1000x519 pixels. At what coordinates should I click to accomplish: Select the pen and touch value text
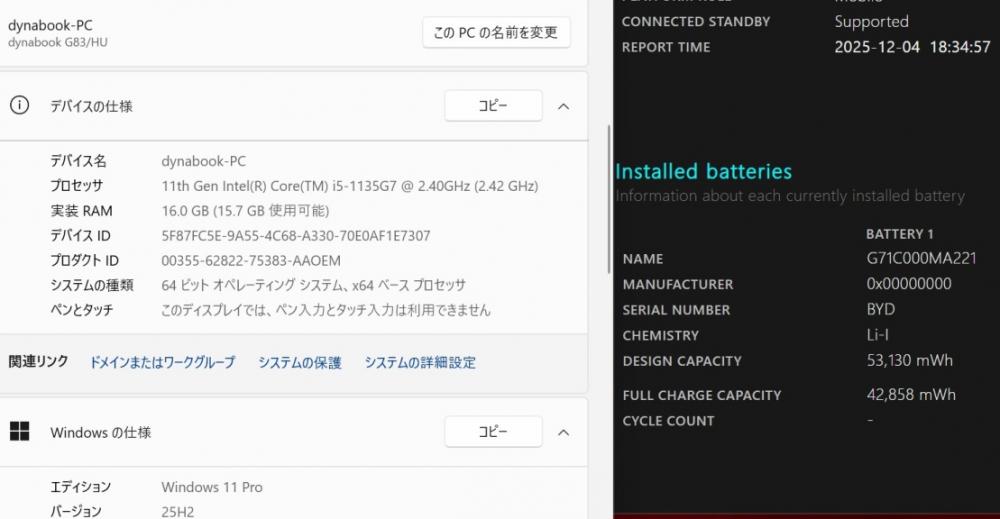326,311
